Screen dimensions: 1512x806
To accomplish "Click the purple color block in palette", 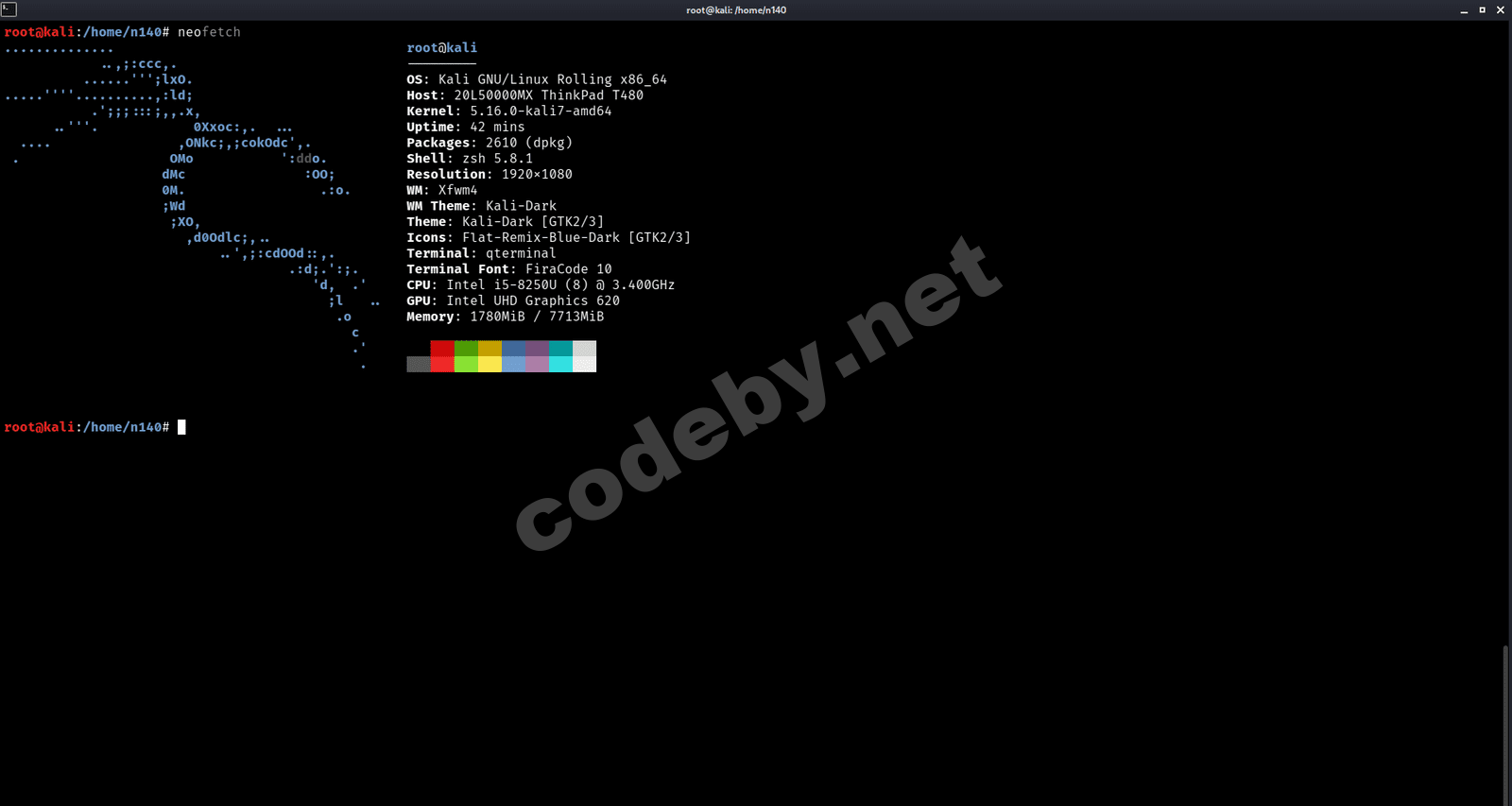I will 537,356.
